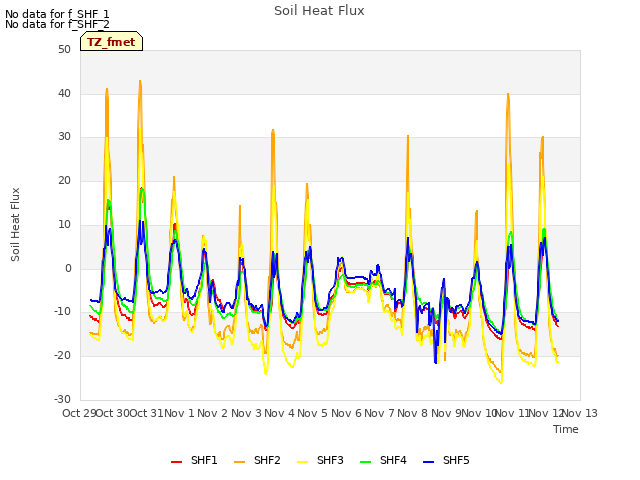Viewport: 640px width, 480px height.
Task: Click the Nov 10 x-axis date label
Action: pos(479,413)
